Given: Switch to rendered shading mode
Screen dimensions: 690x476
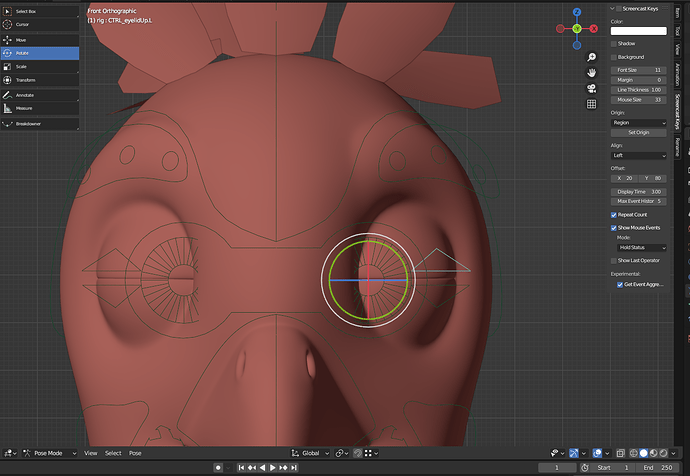Looking at the screenshot, I should point(664,453).
